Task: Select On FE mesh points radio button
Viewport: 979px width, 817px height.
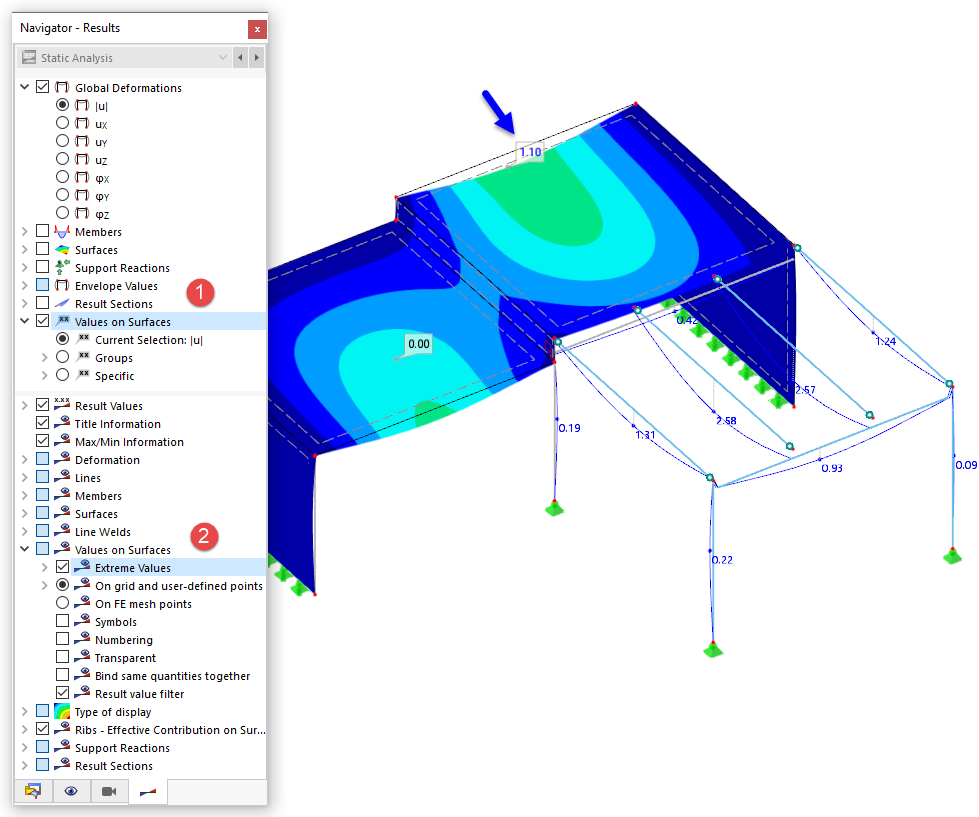Action: click(62, 603)
